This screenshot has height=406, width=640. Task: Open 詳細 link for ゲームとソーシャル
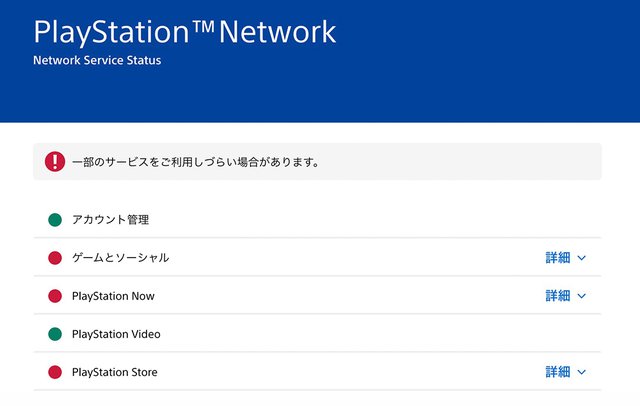pos(557,258)
